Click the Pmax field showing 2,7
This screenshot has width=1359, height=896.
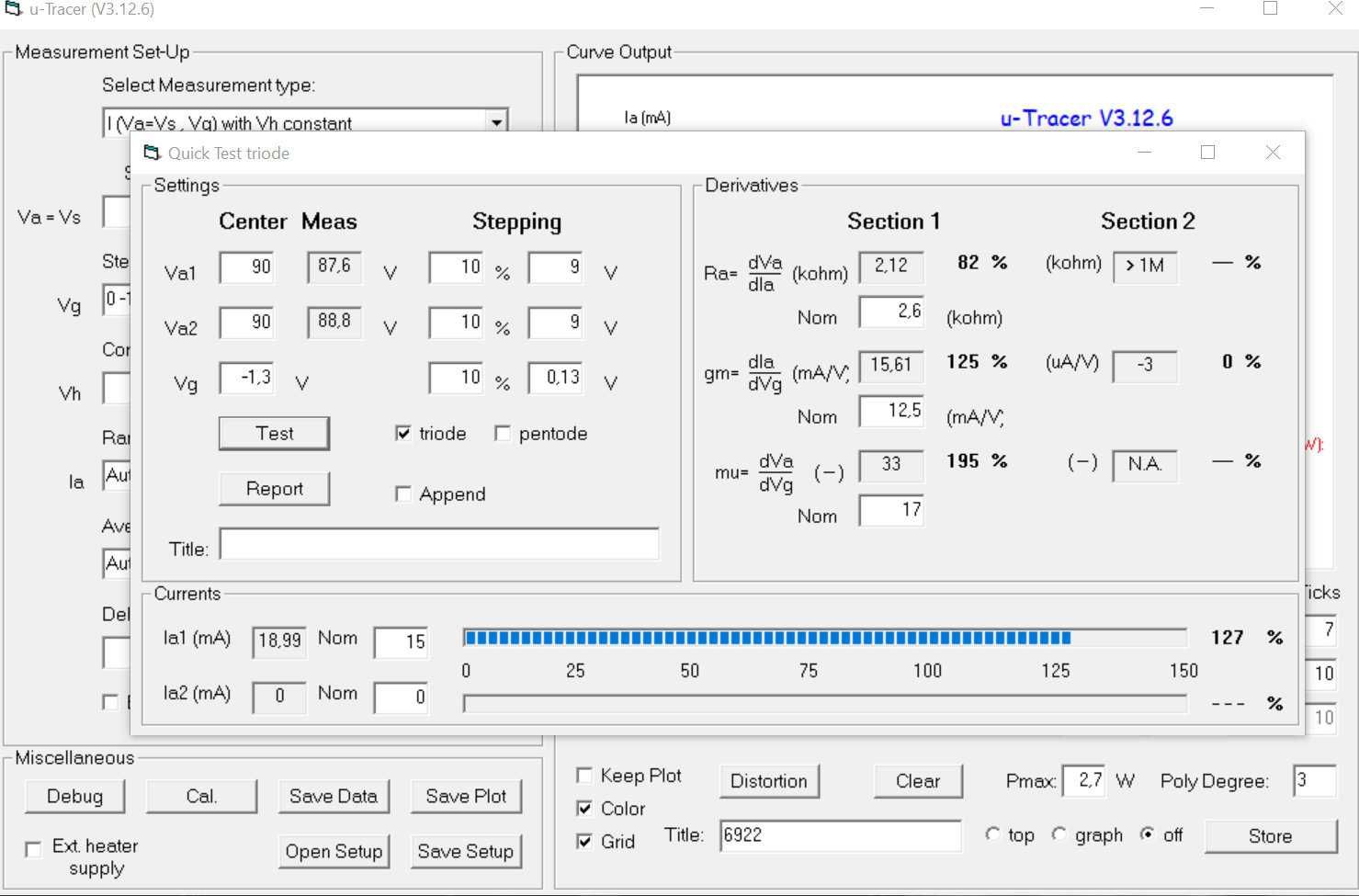1083,781
